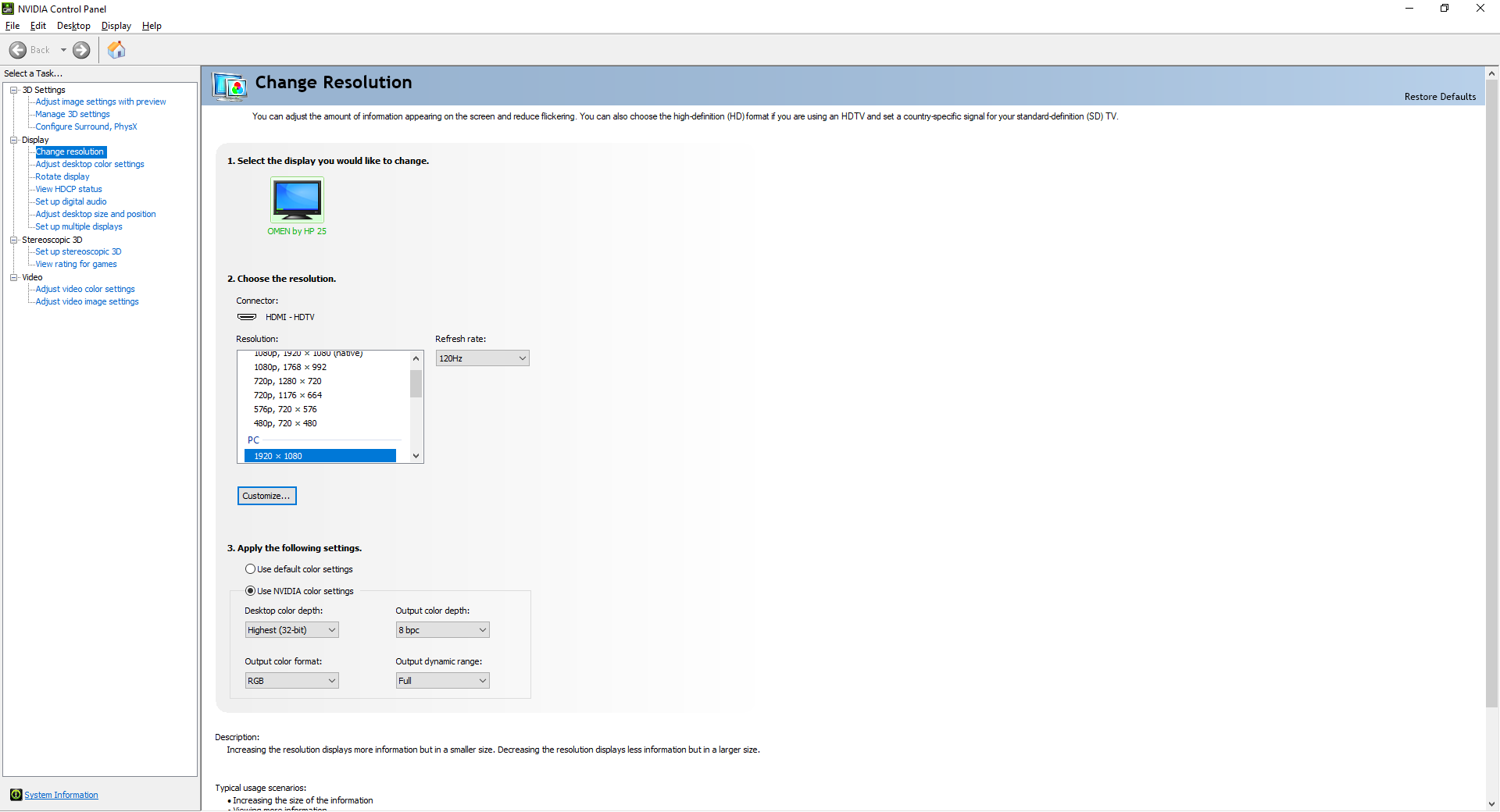Open Adjust image settings with preview
Image resolution: width=1500 pixels, height=812 pixels.
click(x=101, y=101)
